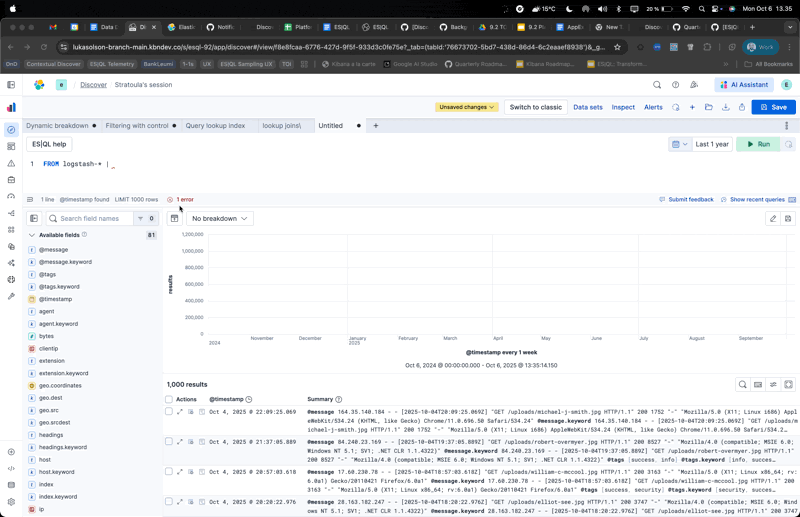
Task: Click Switch to classic button
Action: coord(536,107)
